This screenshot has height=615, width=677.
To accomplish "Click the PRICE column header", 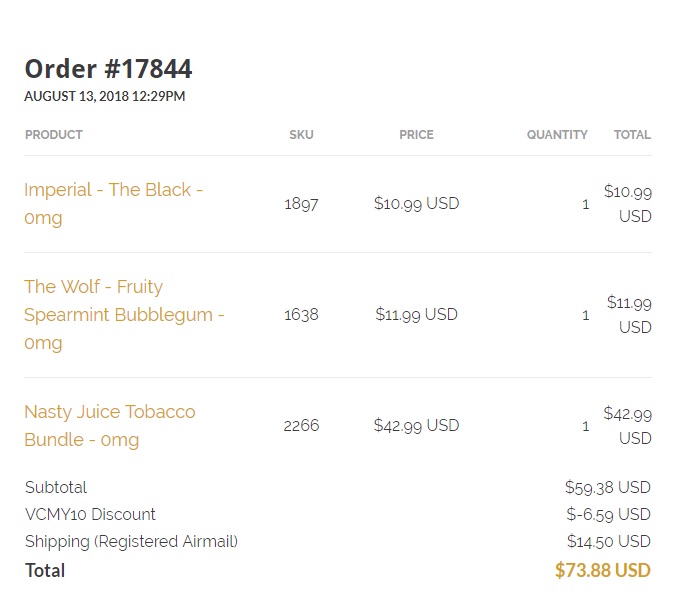I will coord(416,135).
